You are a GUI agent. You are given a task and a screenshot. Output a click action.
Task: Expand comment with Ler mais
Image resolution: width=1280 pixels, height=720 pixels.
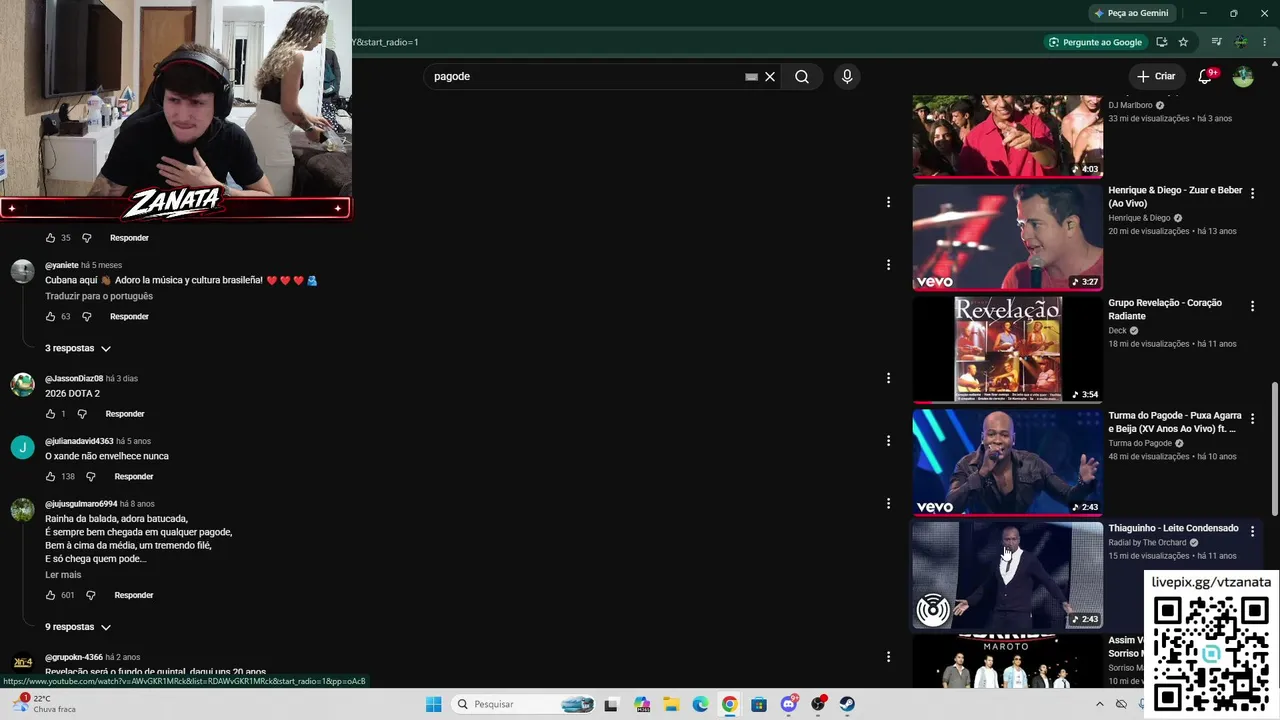click(63, 575)
